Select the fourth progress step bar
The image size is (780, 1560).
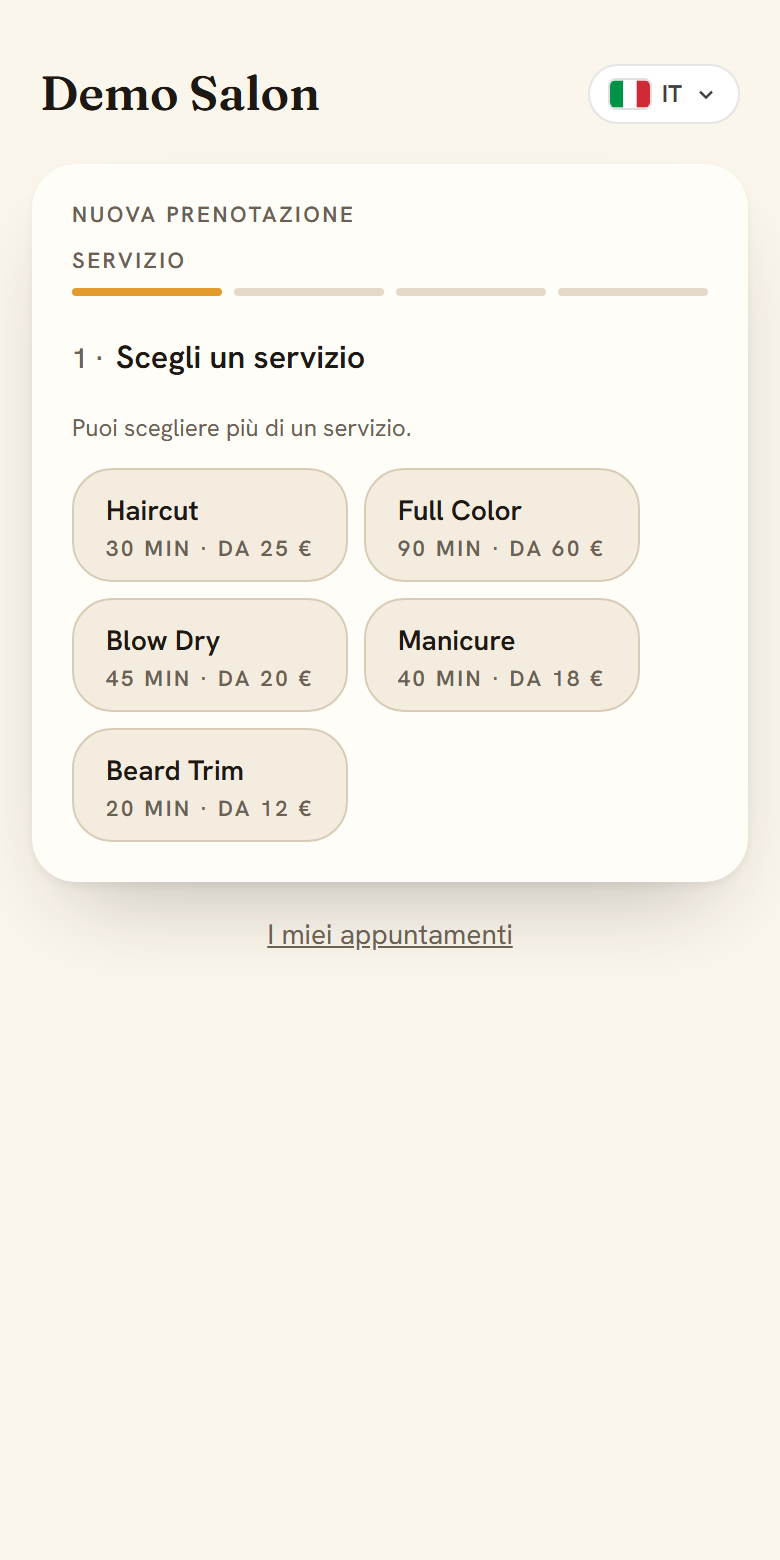[633, 292]
